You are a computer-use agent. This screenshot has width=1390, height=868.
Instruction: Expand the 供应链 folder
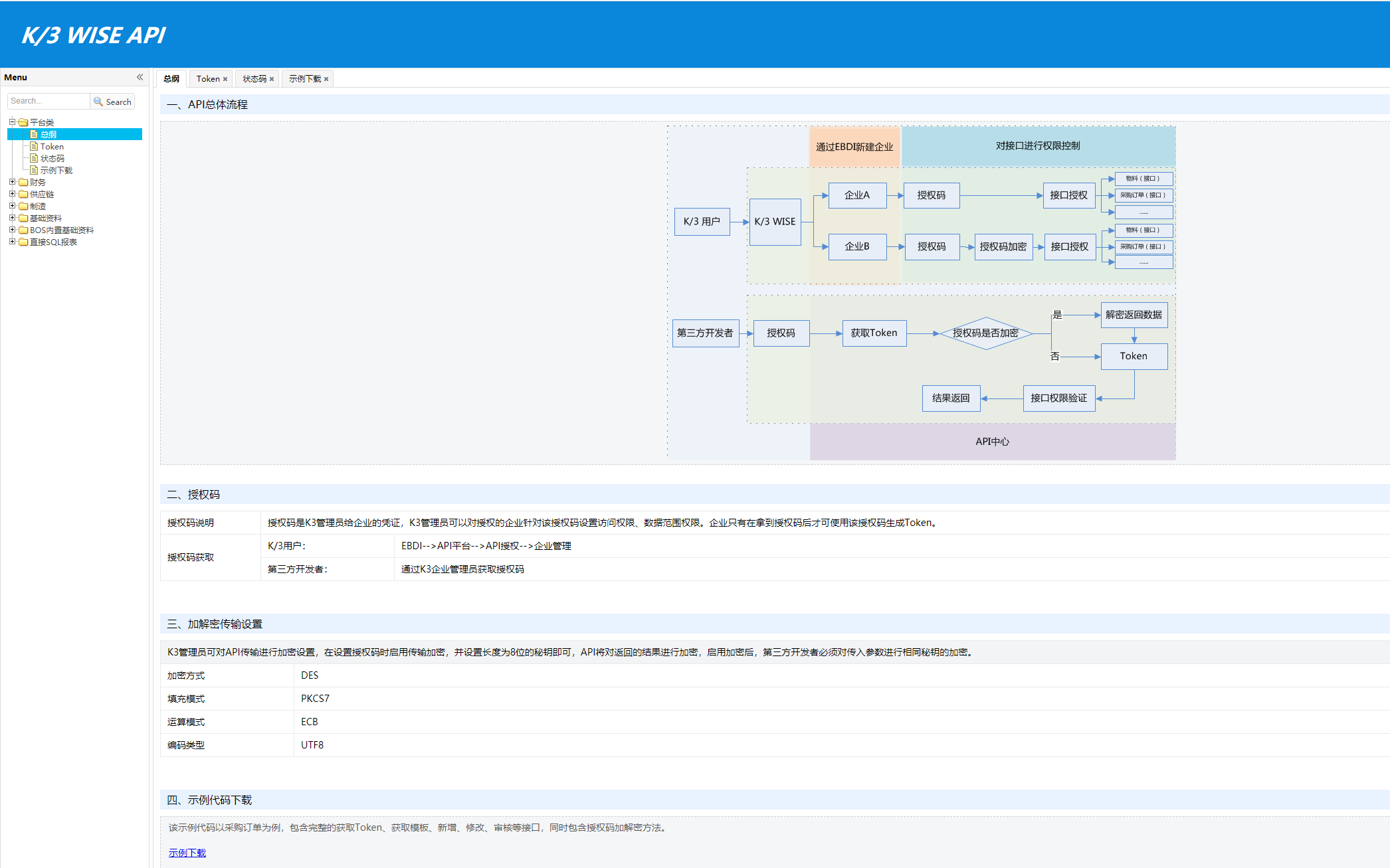[12, 193]
